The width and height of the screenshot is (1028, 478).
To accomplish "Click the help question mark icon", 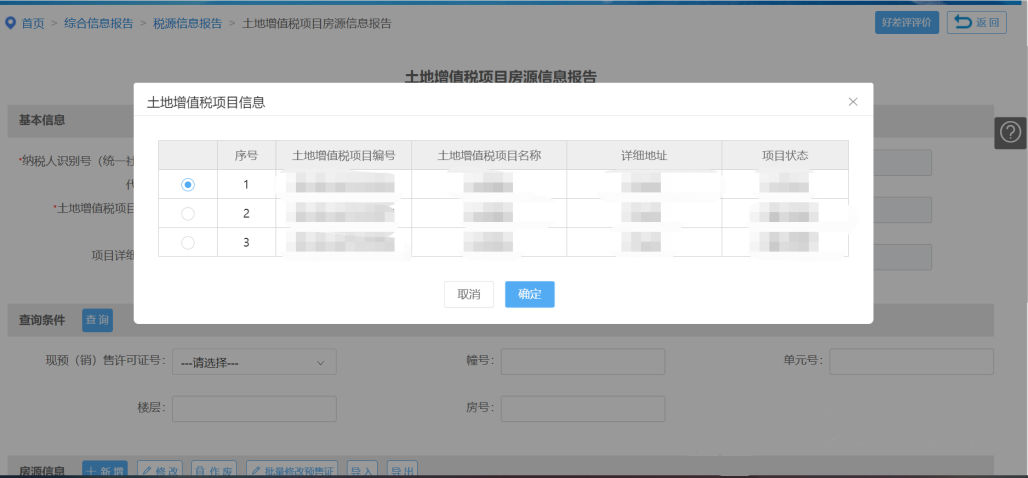I will point(1011,133).
